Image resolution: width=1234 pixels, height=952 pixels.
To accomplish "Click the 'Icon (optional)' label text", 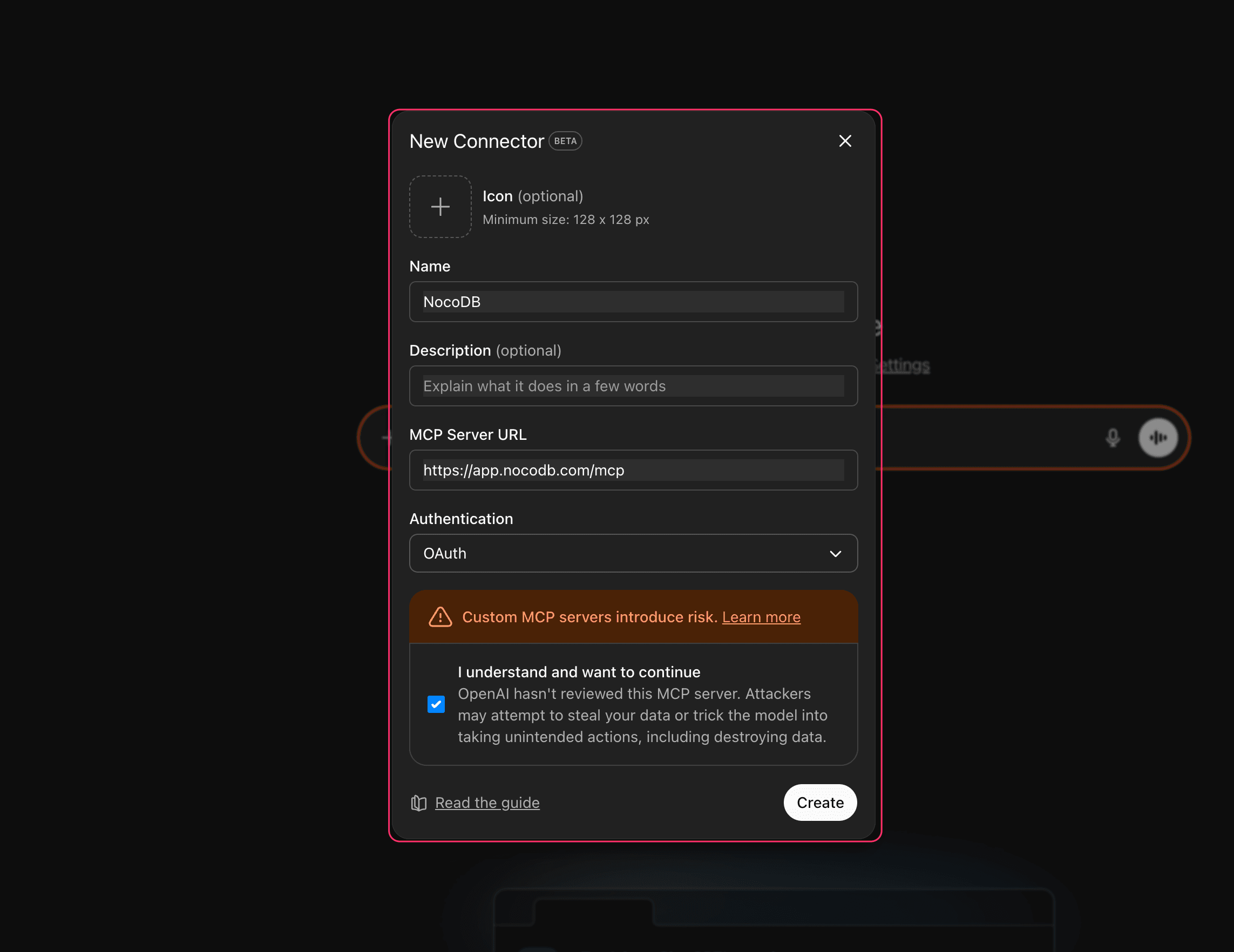I will [532, 196].
